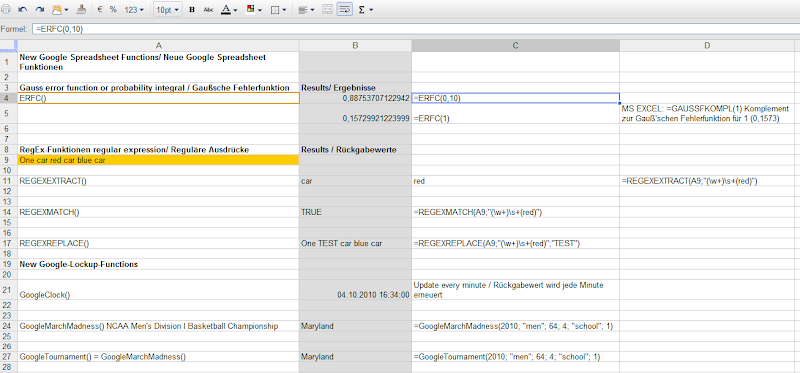800x373 pixels.
Task: Click 'Maryland' cell in row 27
Action: click(x=355, y=357)
